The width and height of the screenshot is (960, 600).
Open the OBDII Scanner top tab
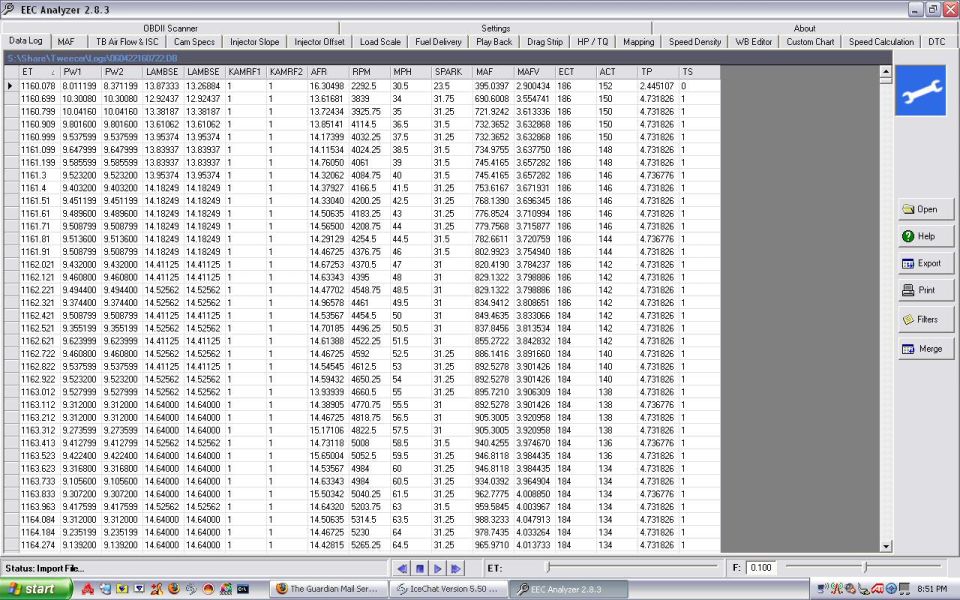[x=170, y=28]
